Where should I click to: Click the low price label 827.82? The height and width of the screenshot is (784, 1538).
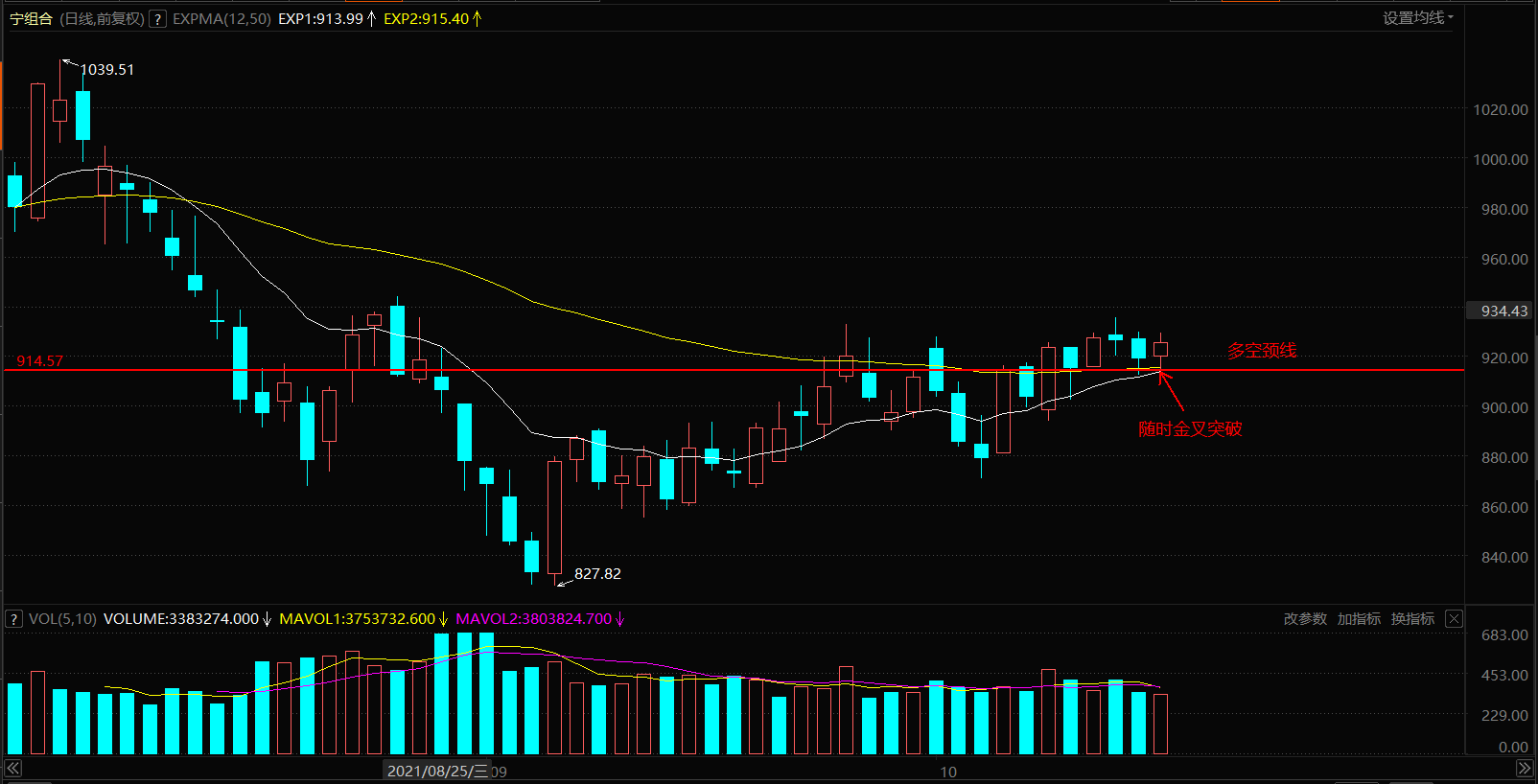[597, 573]
